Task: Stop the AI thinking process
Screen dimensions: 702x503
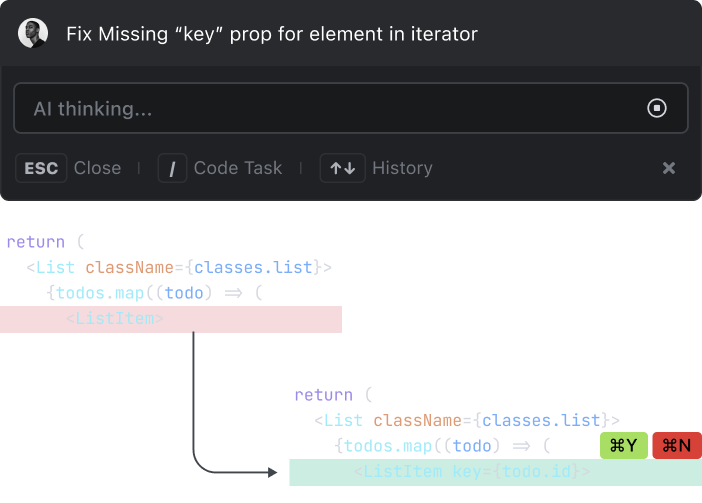Action: [x=656, y=108]
